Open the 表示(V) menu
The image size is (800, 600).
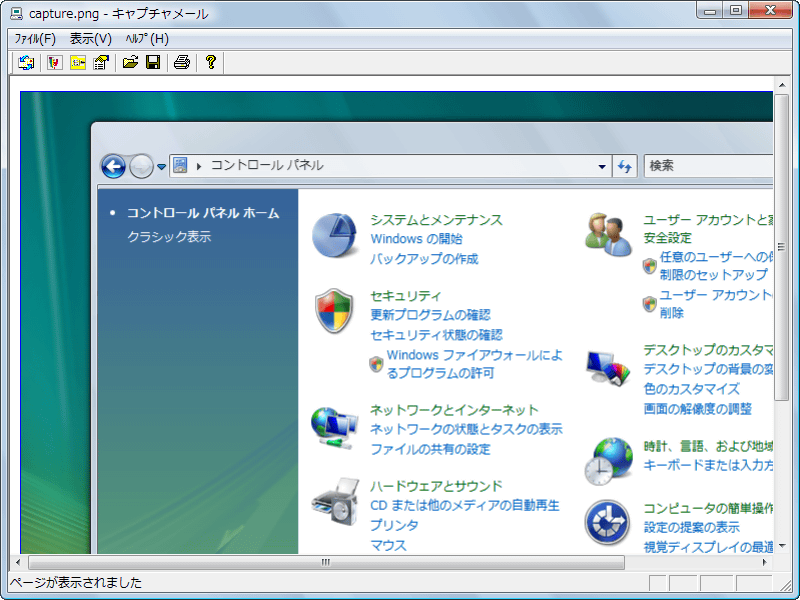coord(90,39)
